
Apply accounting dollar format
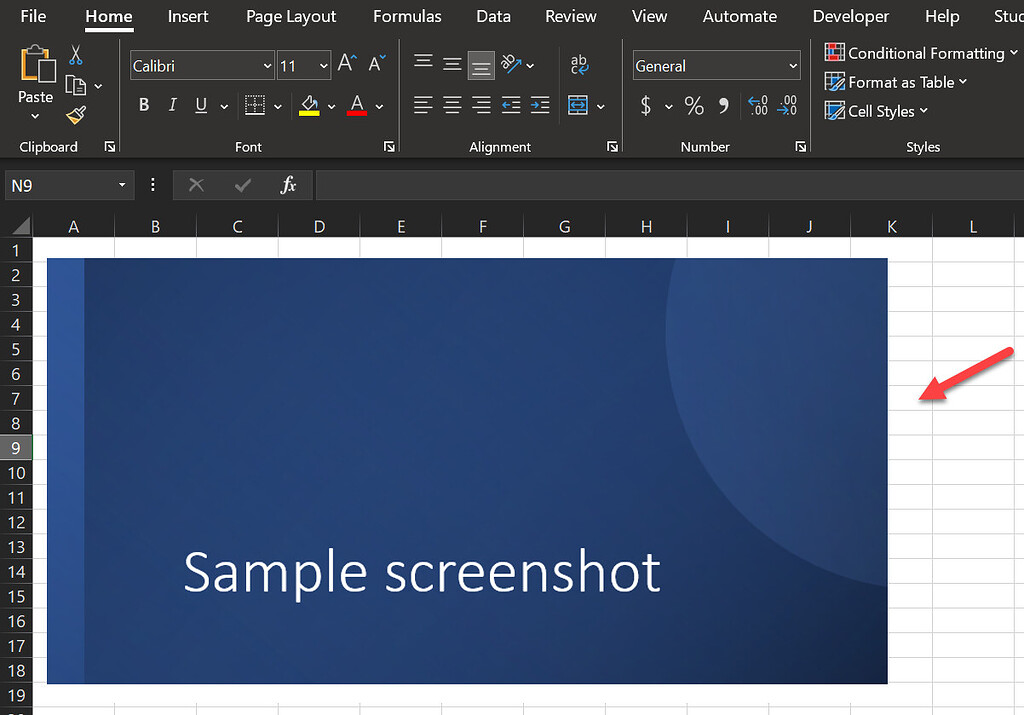point(646,105)
